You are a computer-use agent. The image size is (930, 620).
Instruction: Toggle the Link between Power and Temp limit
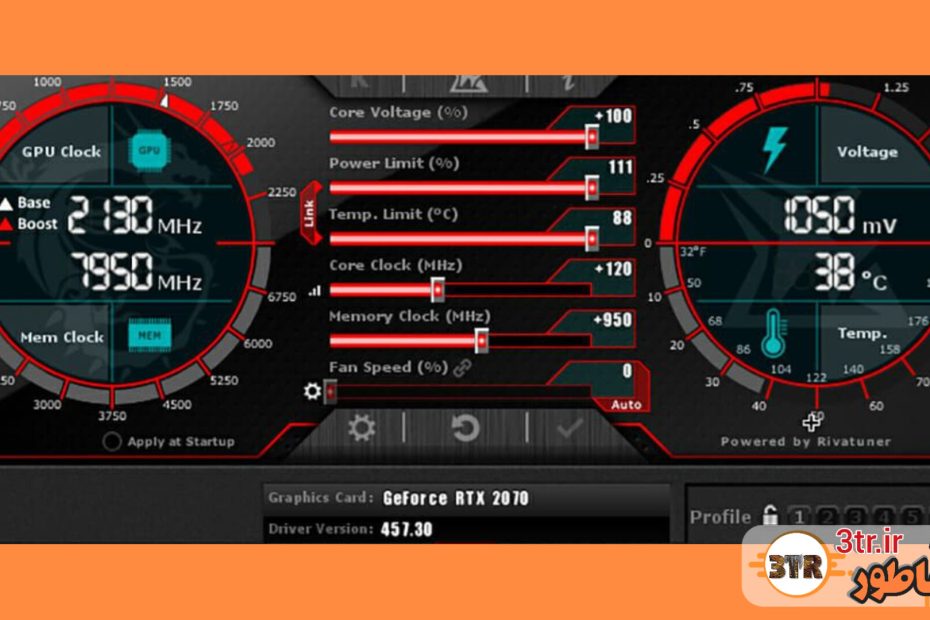[x=309, y=213]
